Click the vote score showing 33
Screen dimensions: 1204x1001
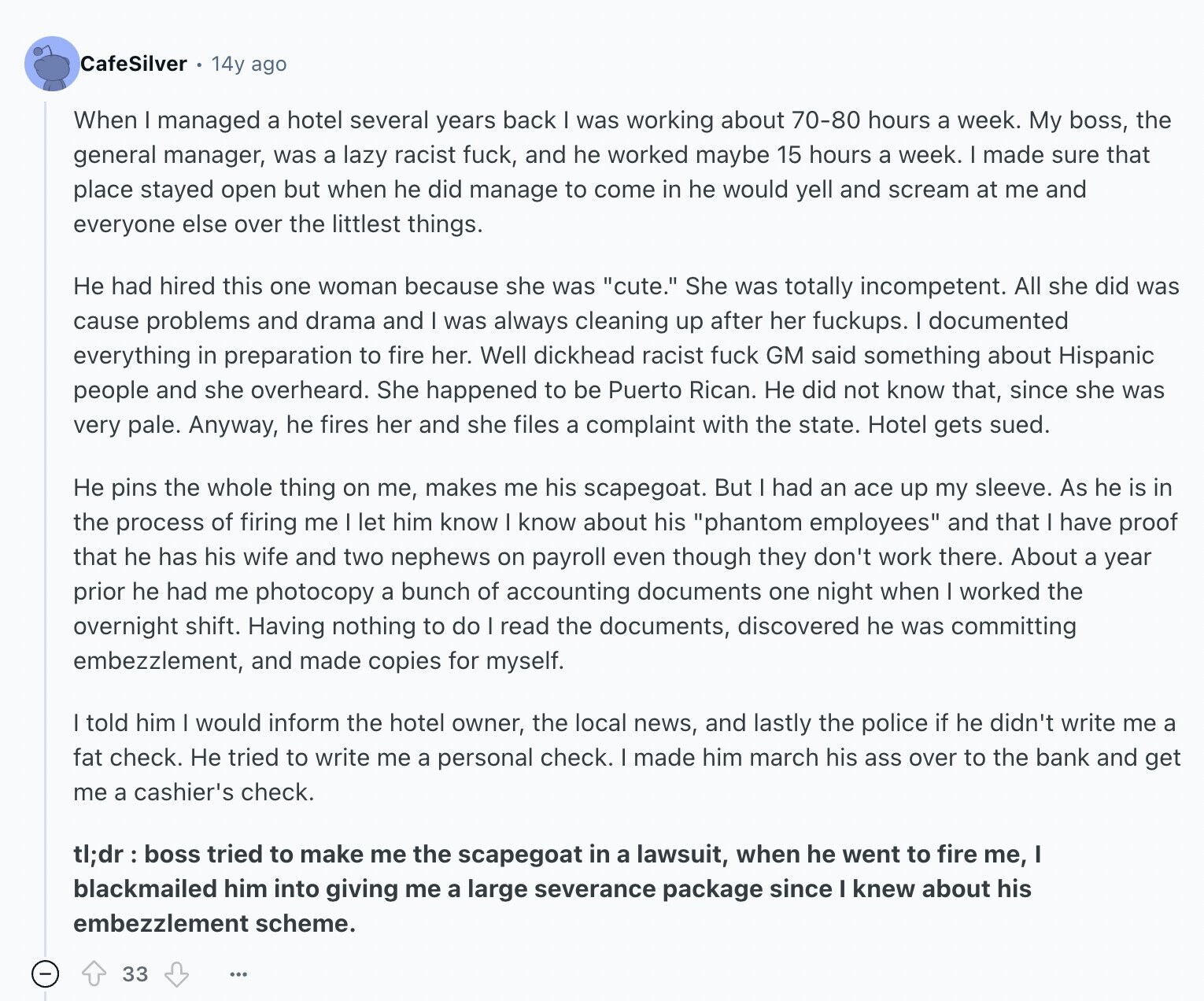tap(135, 974)
